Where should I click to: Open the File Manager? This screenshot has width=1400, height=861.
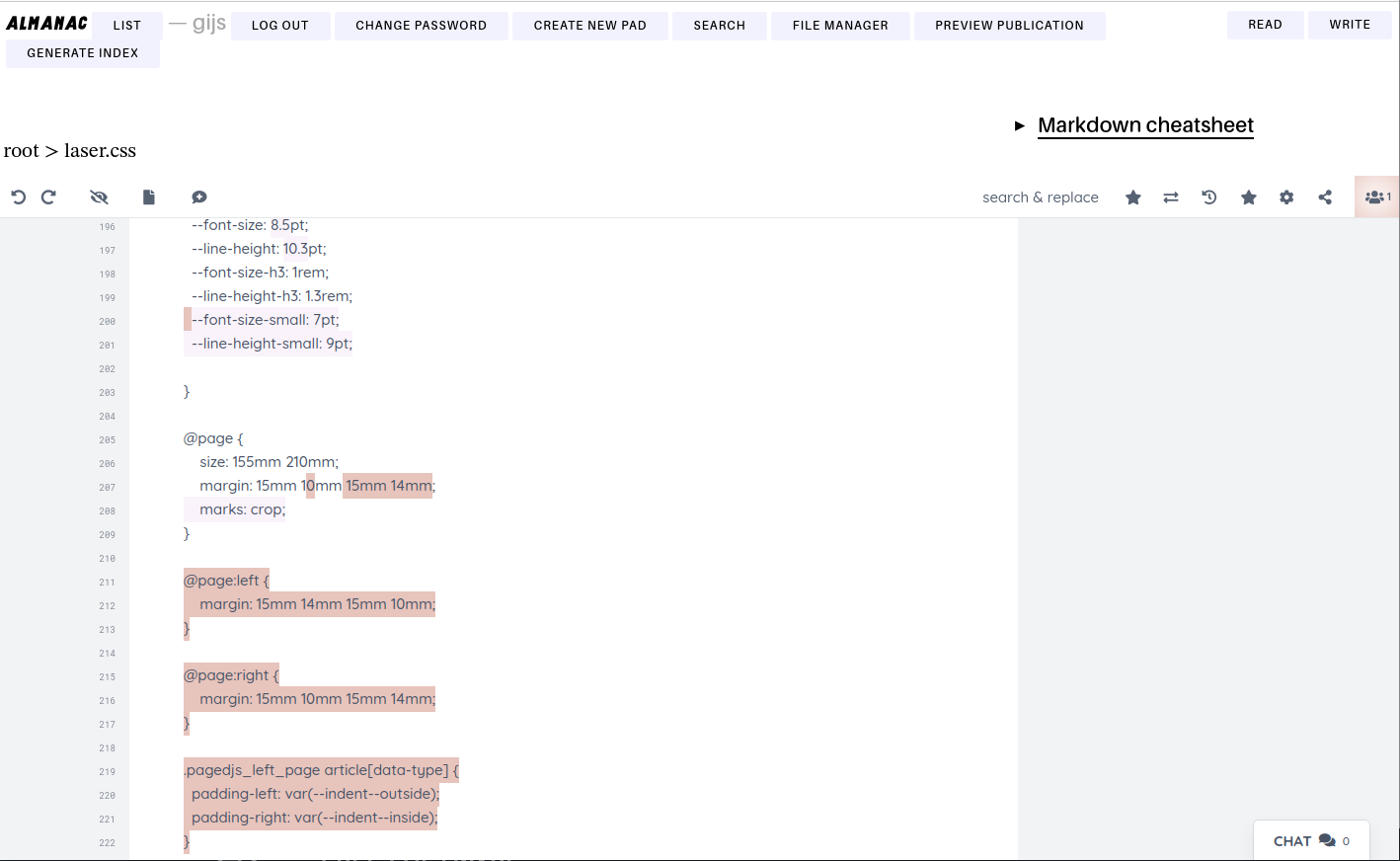[840, 26]
